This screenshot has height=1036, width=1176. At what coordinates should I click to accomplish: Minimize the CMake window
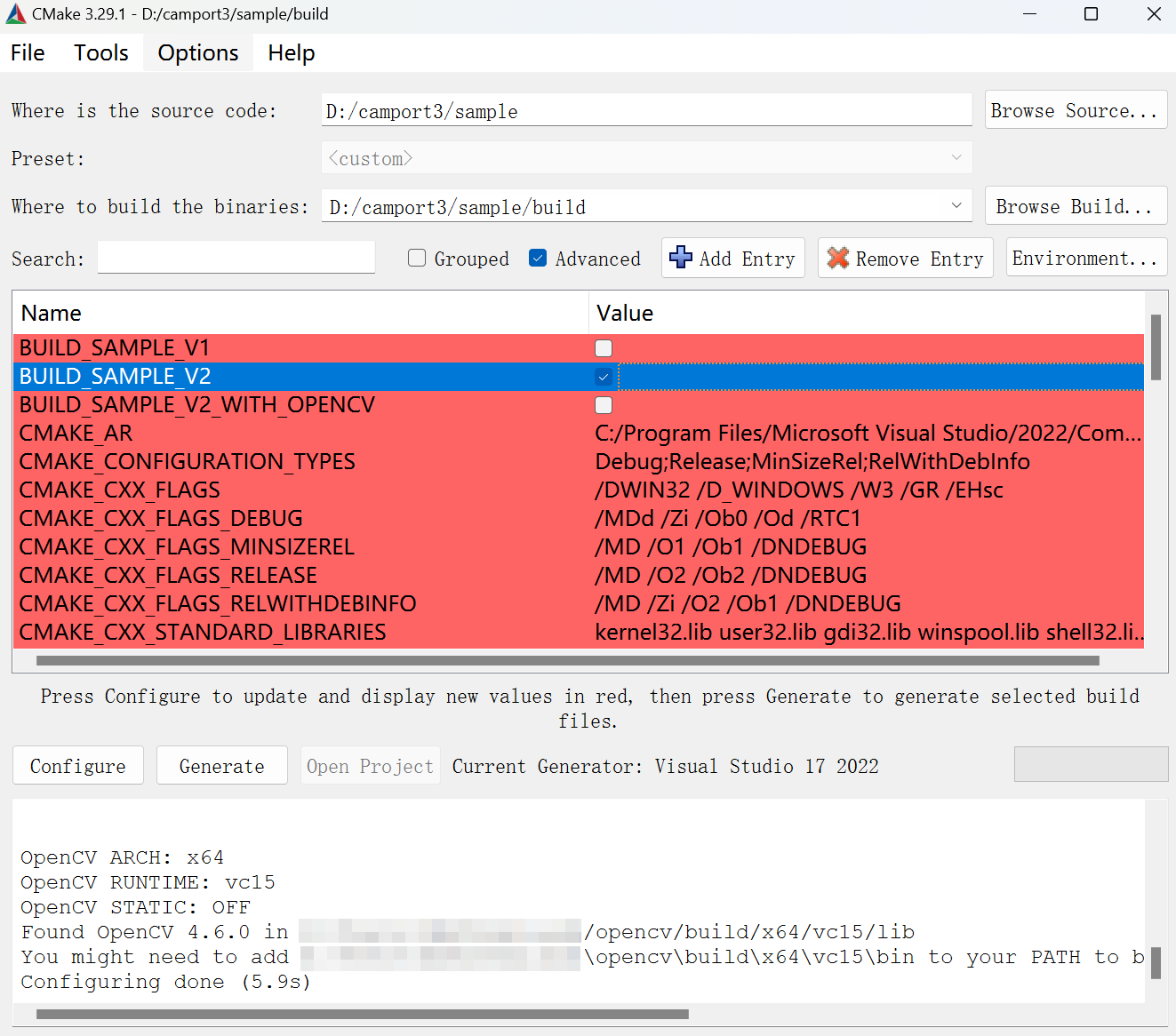coord(1030,14)
